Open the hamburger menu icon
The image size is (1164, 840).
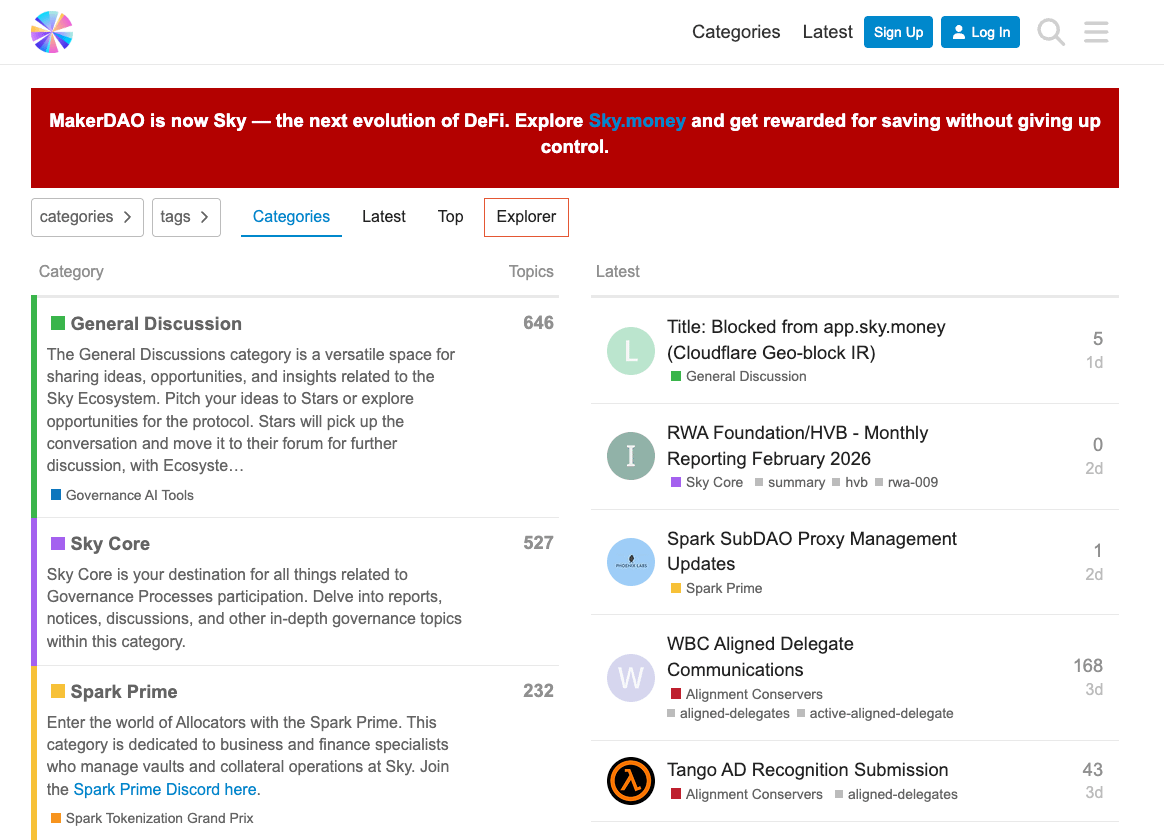1096,32
